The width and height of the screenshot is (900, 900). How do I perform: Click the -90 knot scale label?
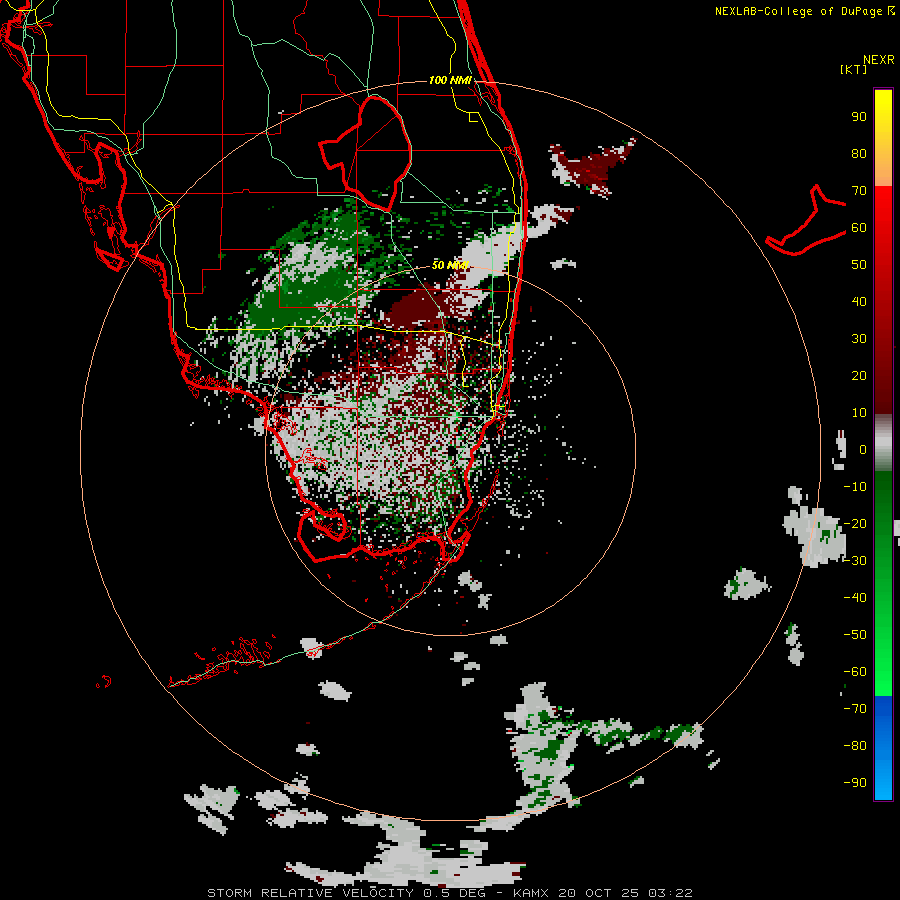[x=855, y=783]
